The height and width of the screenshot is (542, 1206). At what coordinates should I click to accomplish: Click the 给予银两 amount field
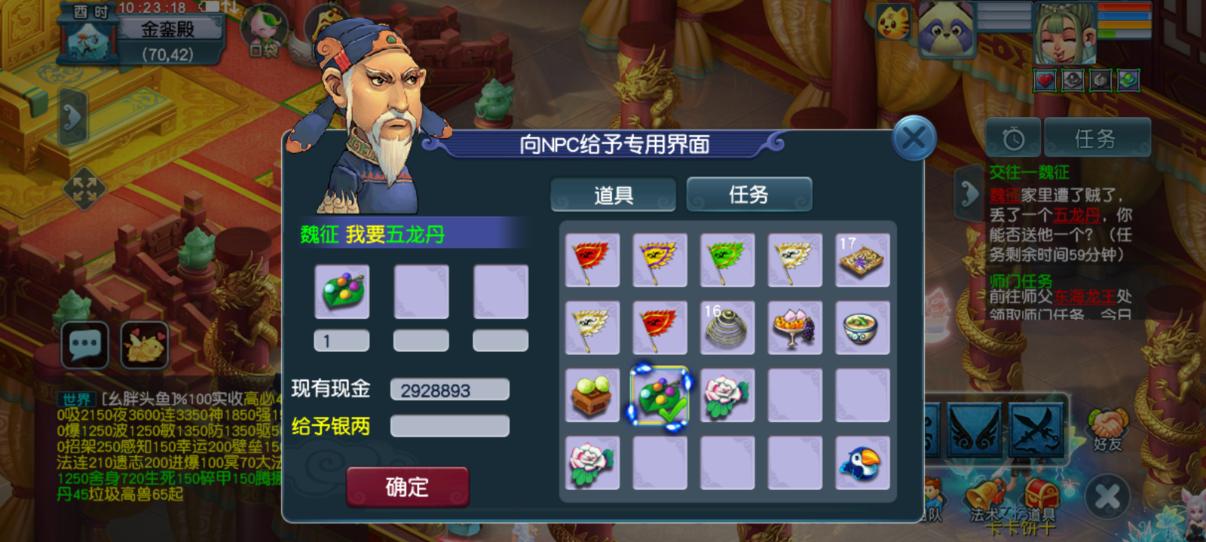[449, 426]
